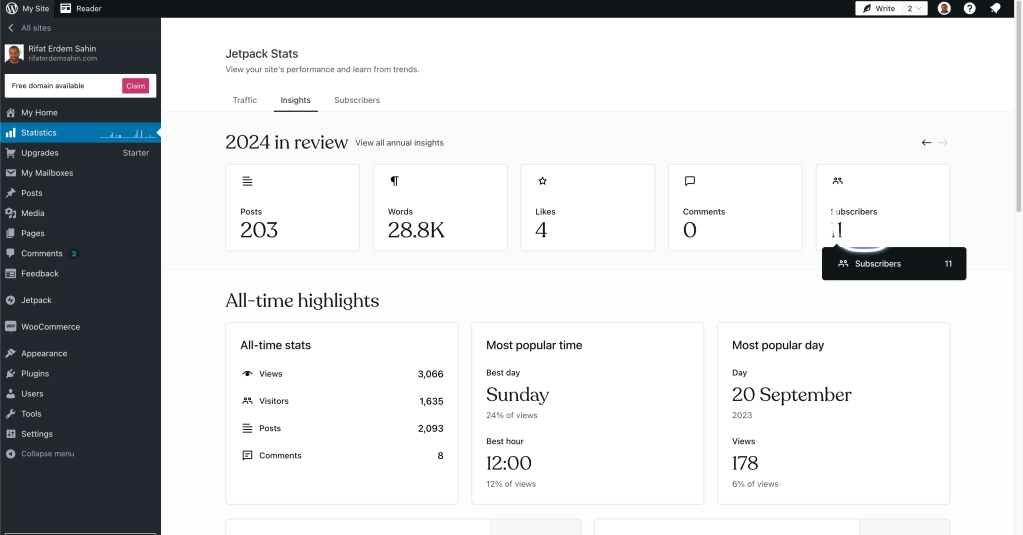The height and width of the screenshot is (535, 1023).
Task: Go back to All sites
Action: click(29, 28)
